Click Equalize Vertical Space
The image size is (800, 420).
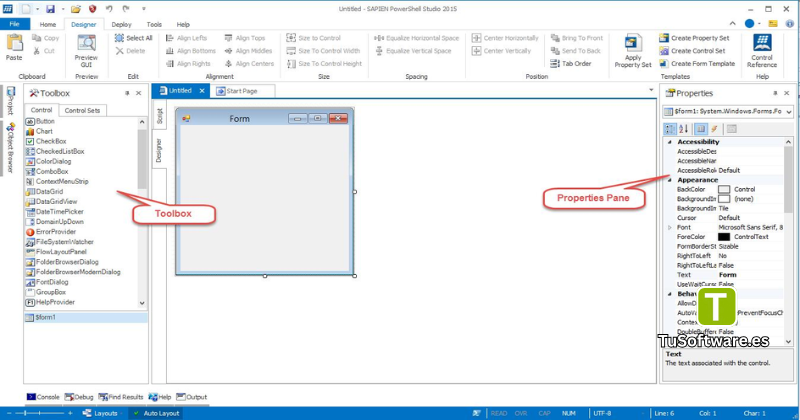pos(413,51)
